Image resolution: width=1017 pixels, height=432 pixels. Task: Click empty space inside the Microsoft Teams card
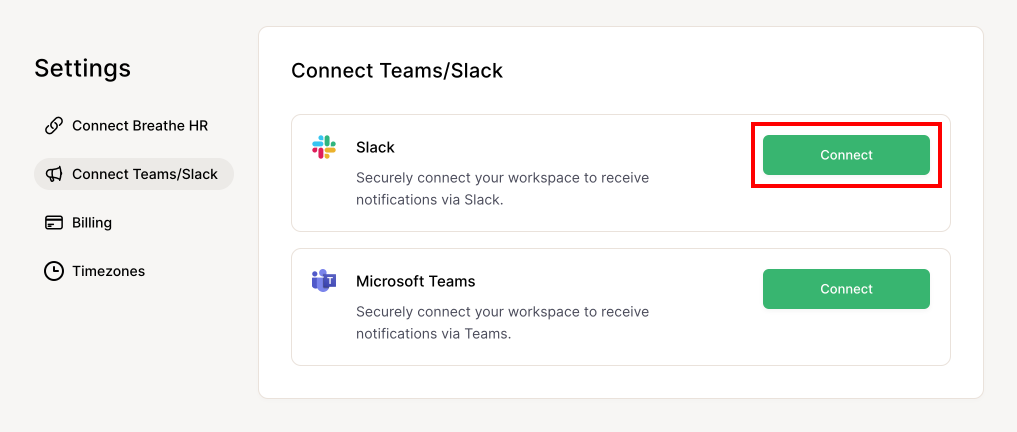pos(710,339)
